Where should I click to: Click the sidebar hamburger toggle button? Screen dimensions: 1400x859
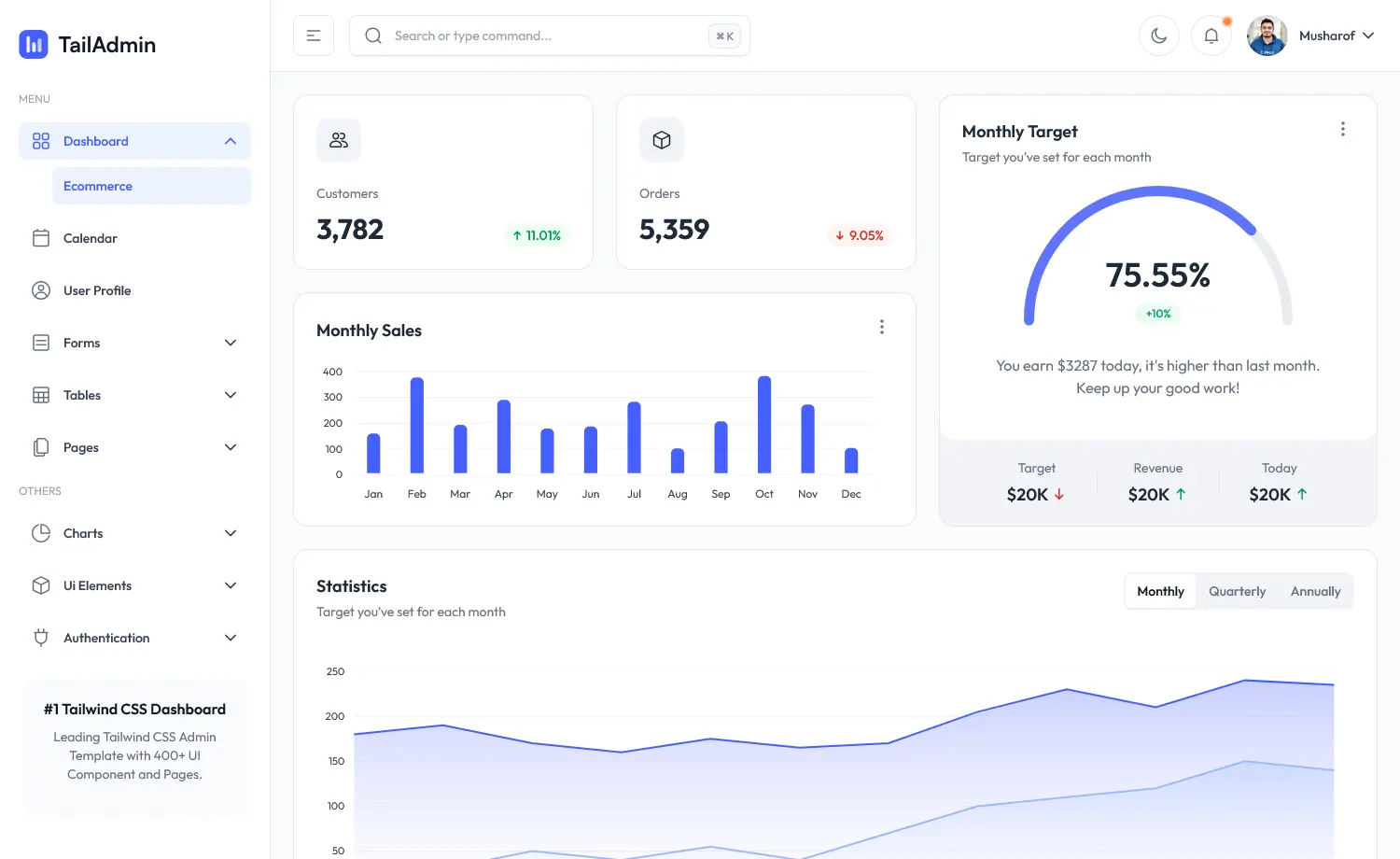coord(314,35)
